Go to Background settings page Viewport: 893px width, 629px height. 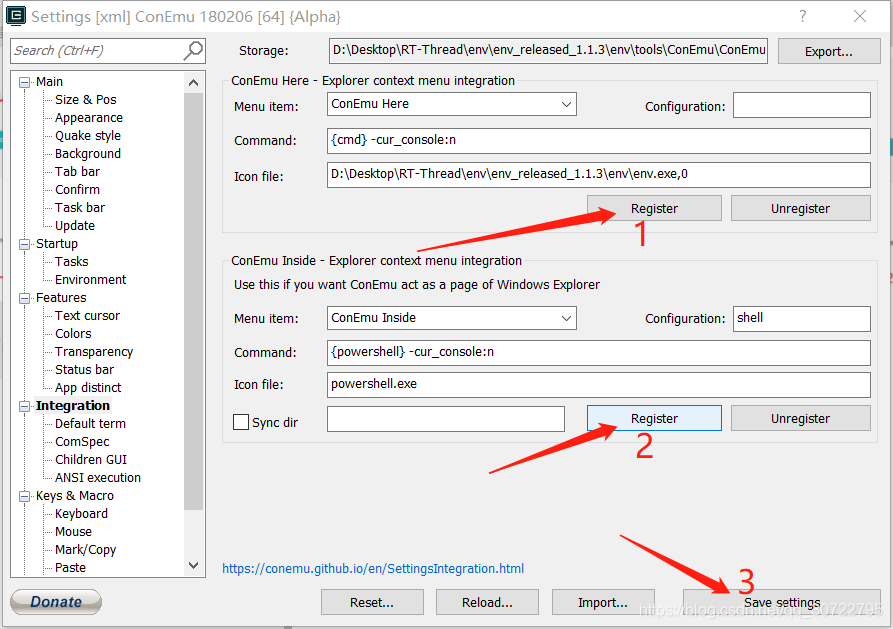88,154
